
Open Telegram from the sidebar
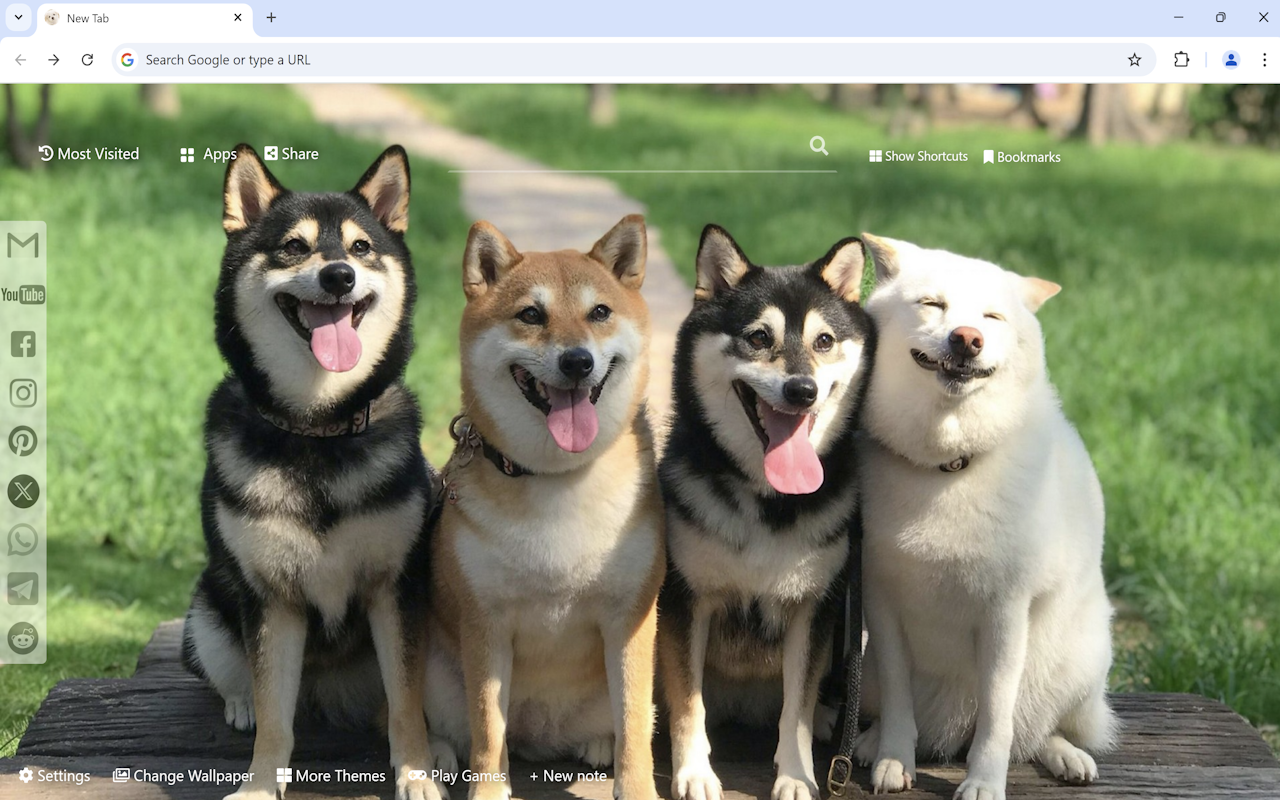pyautogui.click(x=22, y=589)
